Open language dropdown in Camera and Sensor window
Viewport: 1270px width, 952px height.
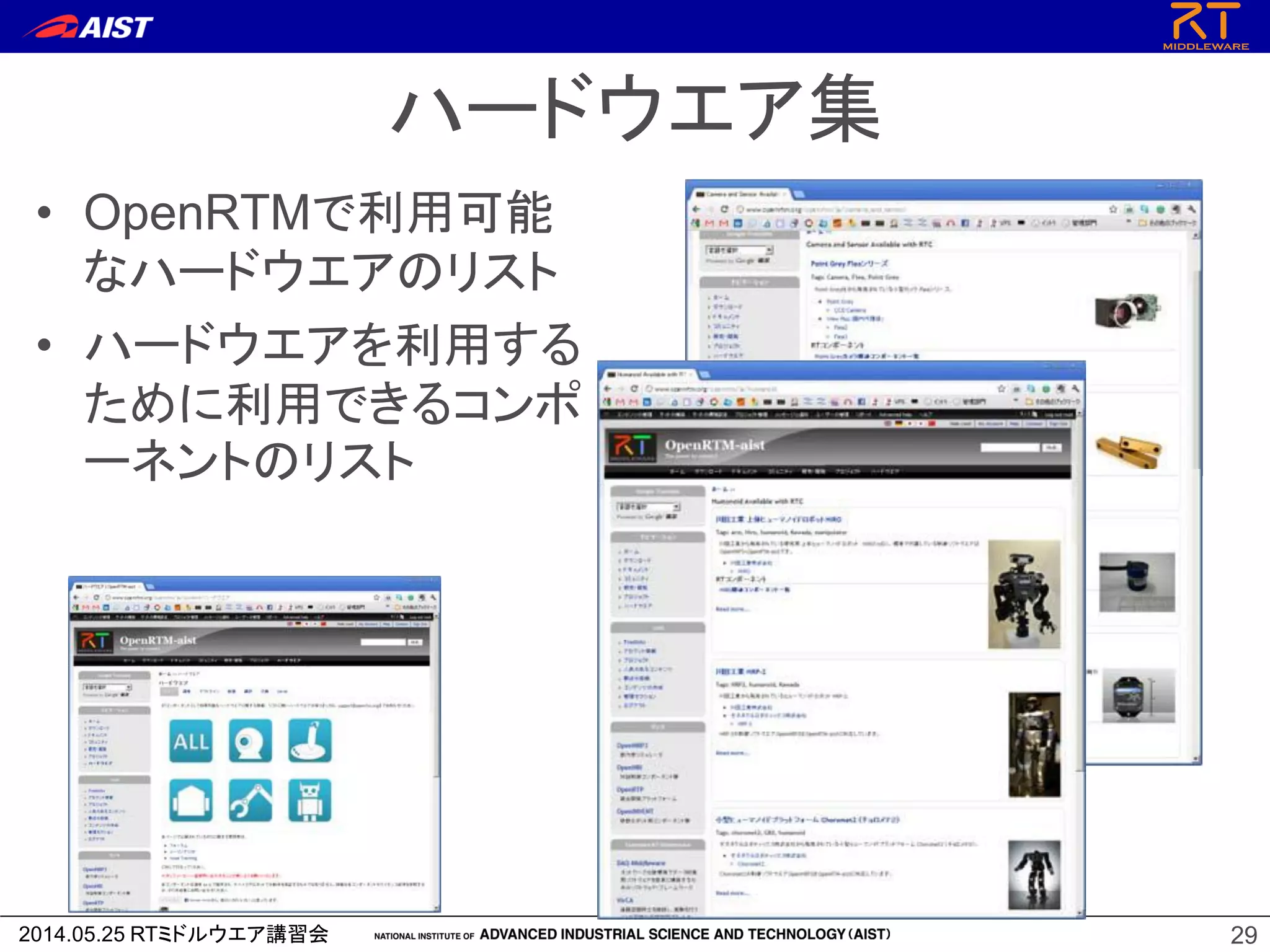coord(739,250)
